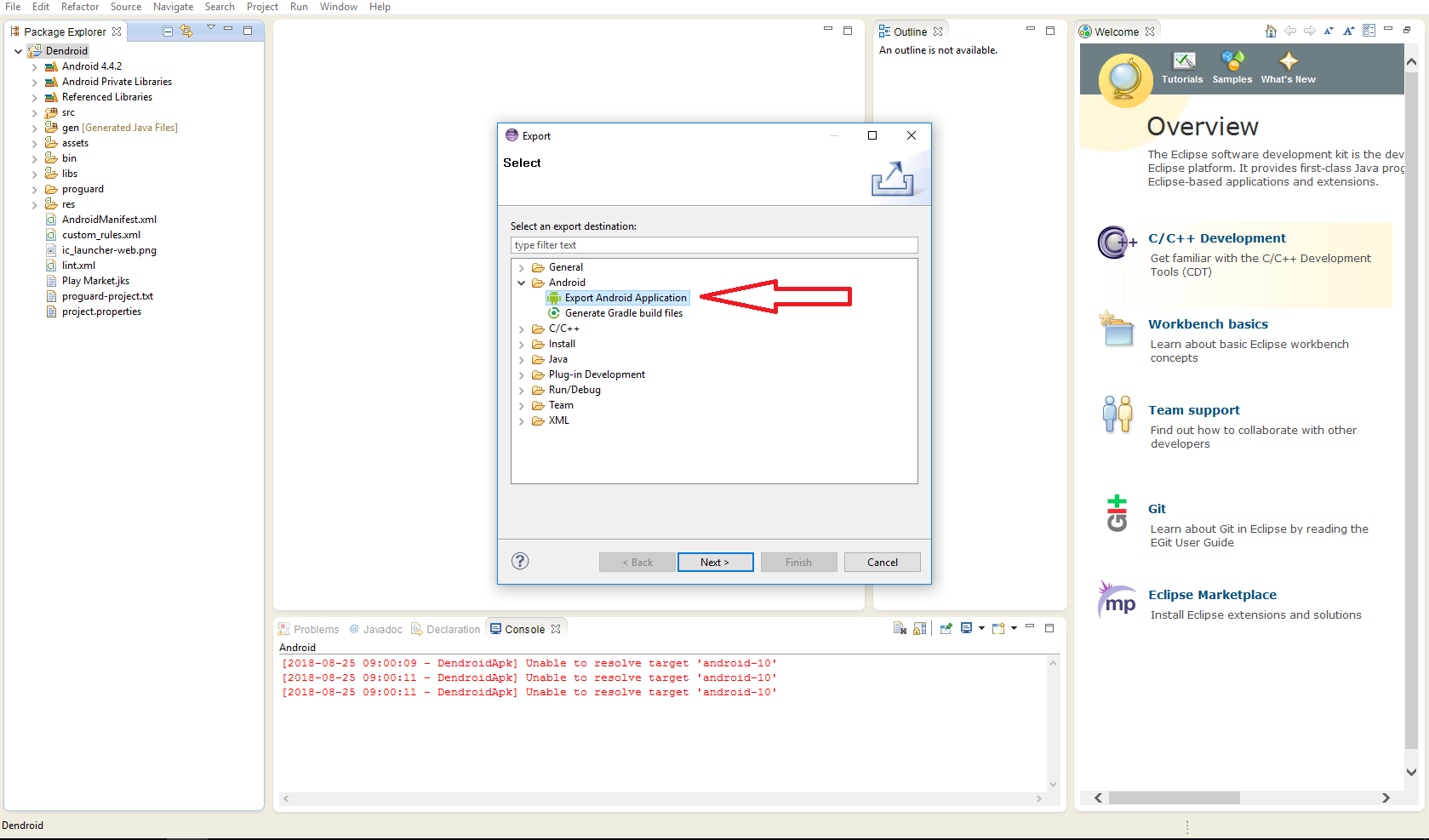1429x840 pixels.
Task: Toggle Scroll Lock in Console toolbar
Action: (919, 629)
